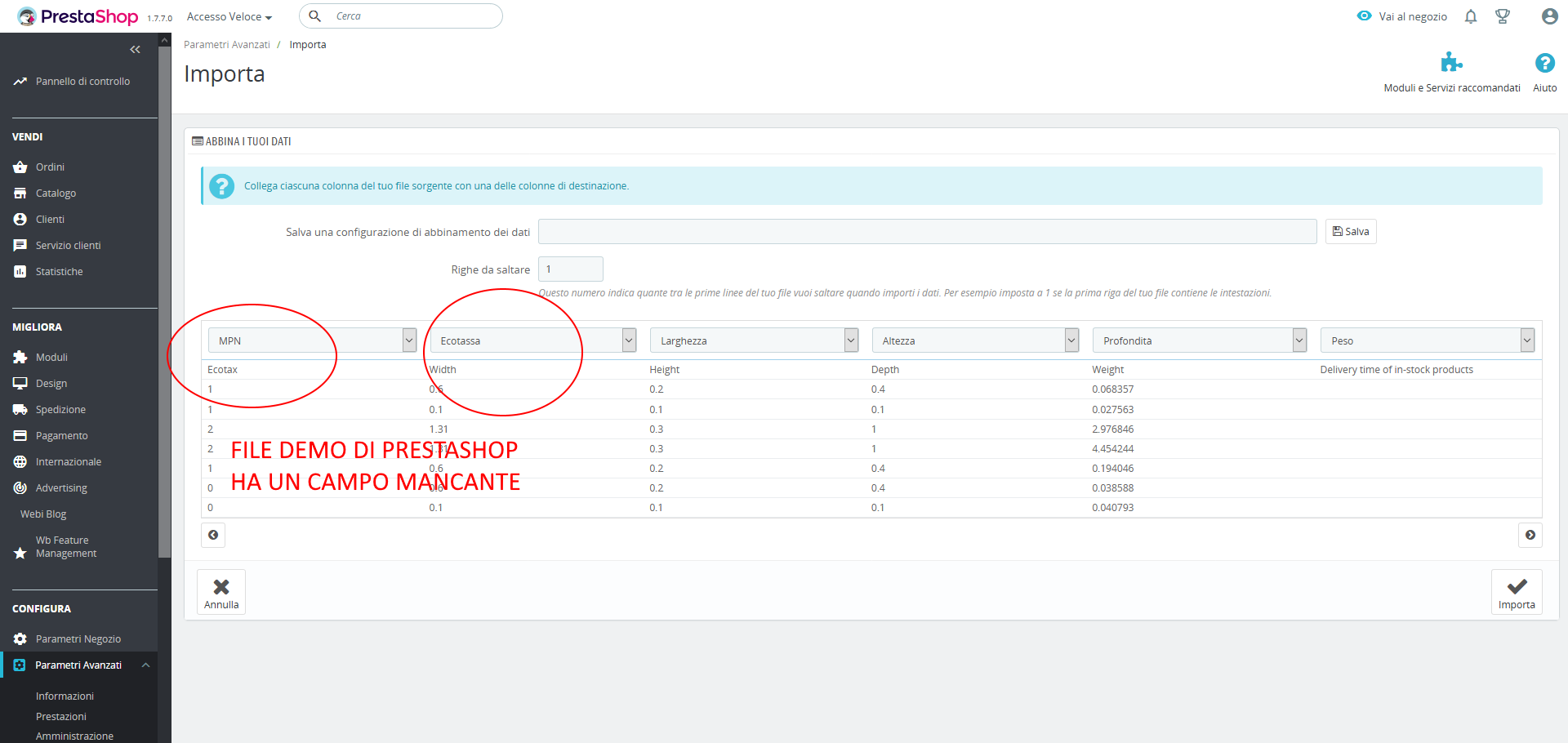Screen dimensions: 1568x743
Task: Open notifications bell icon
Action: pyautogui.click(x=1471, y=16)
